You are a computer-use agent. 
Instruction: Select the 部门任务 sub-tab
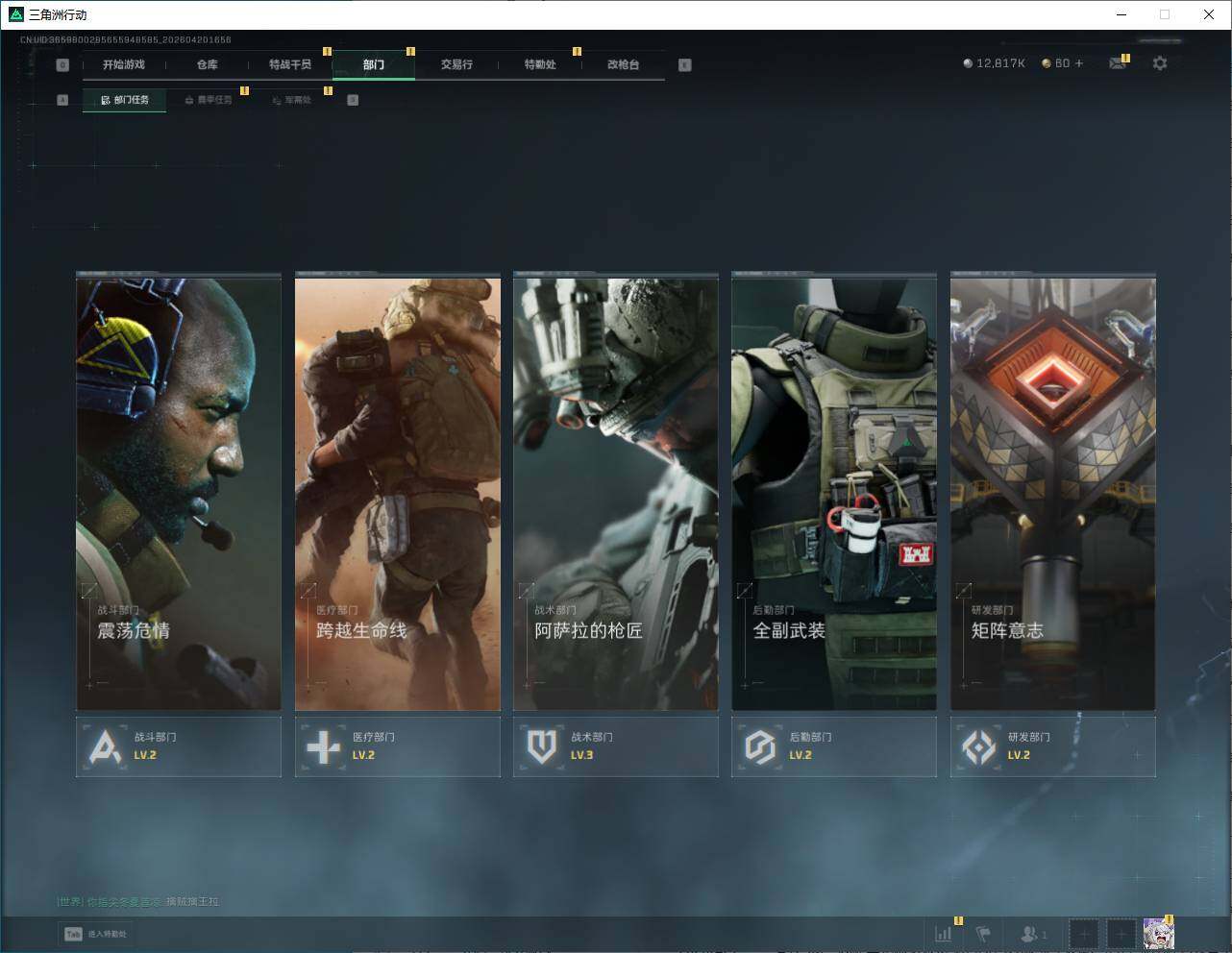pyautogui.click(x=124, y=100)
